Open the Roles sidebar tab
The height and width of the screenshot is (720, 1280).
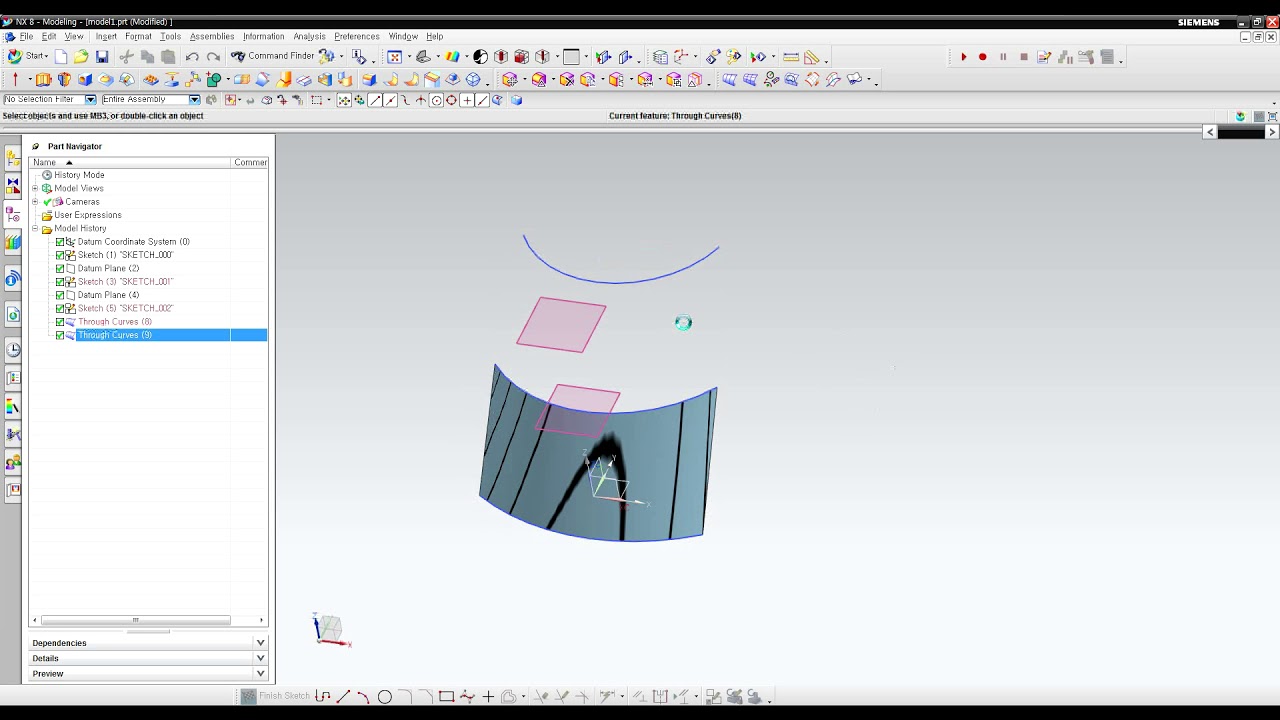(x=13, y=462)
